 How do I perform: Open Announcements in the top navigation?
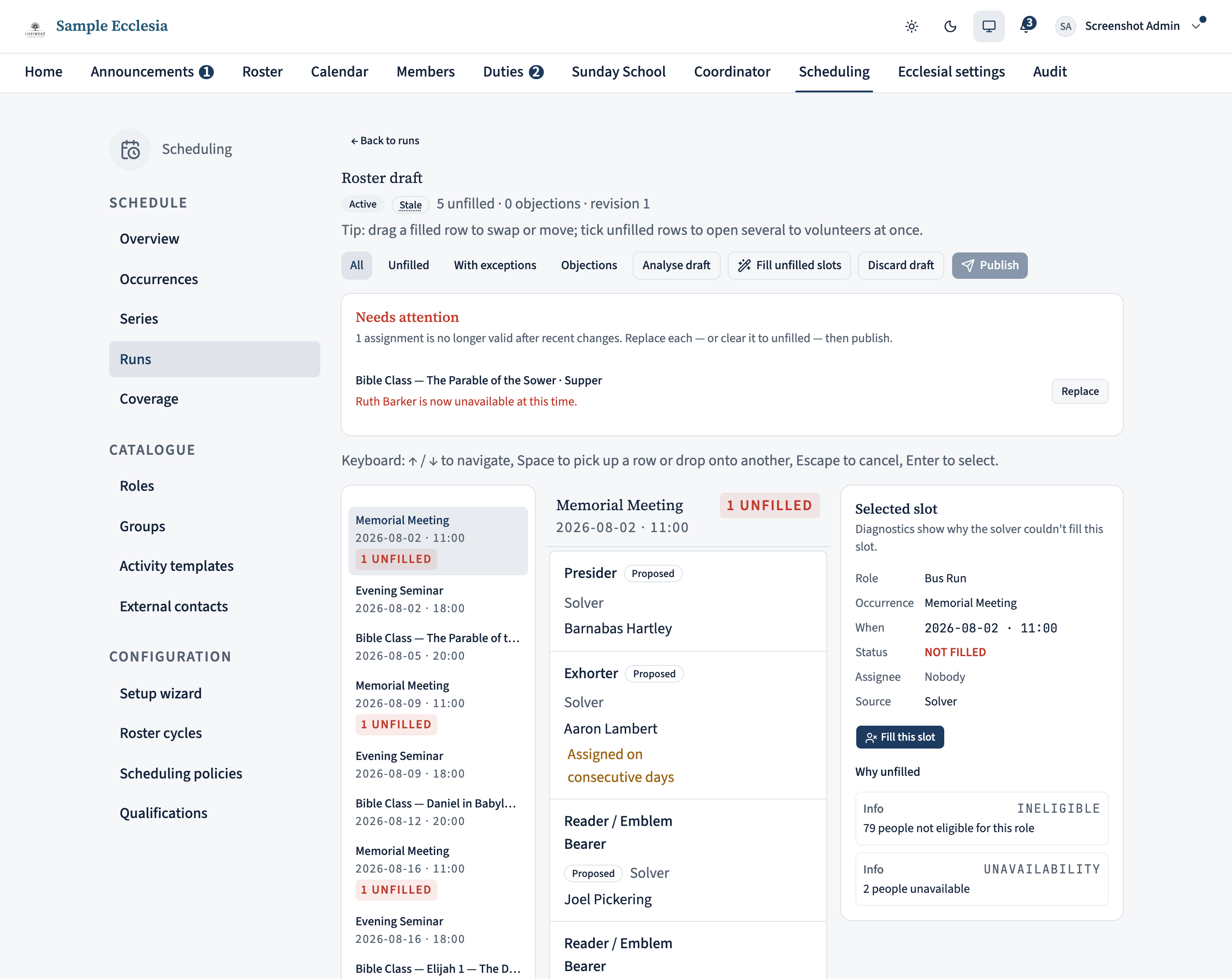point(152,72)
